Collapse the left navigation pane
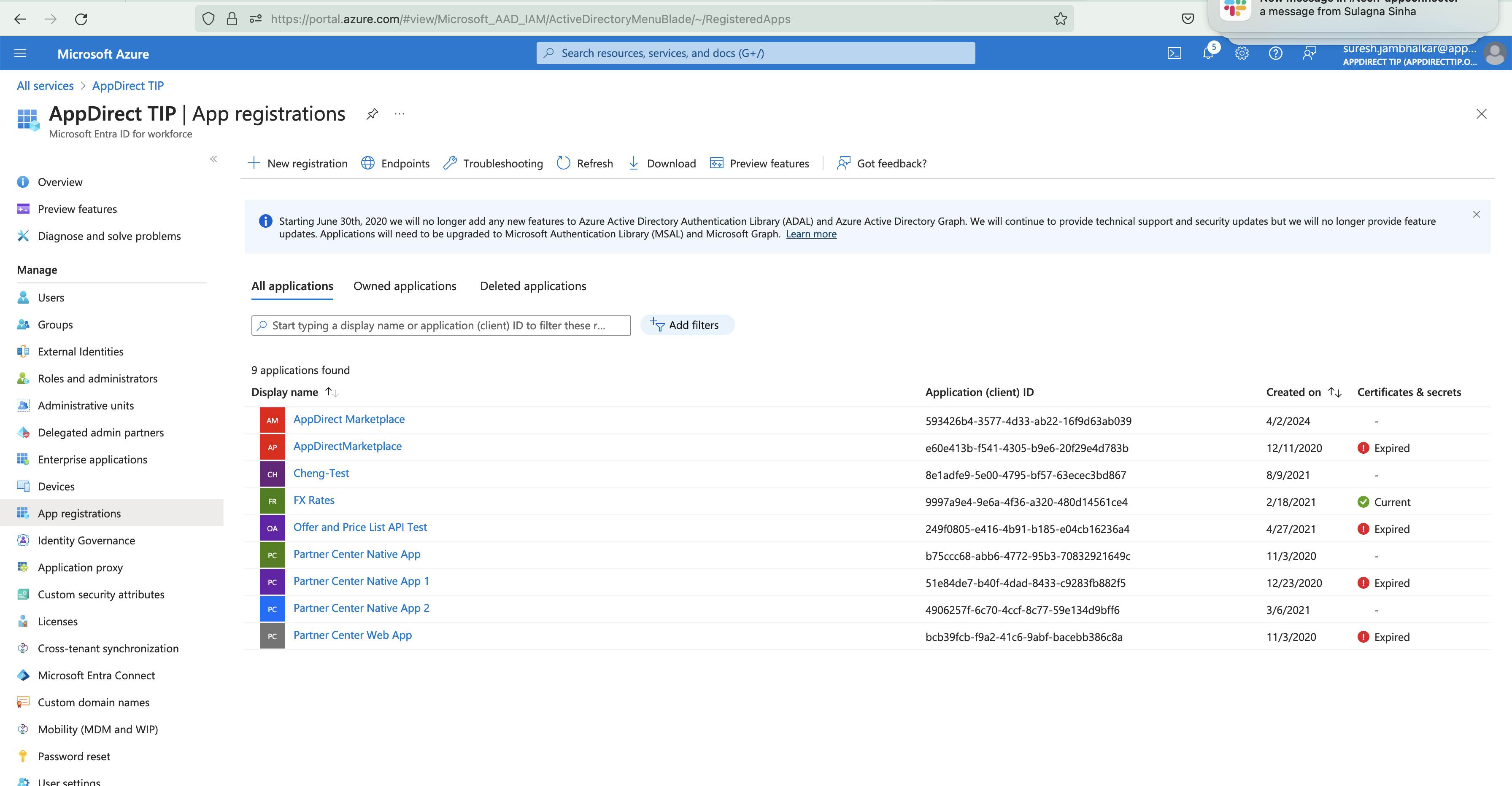Screen dimensions: 1512x786 pyautogui.click(x=213, y=159)
